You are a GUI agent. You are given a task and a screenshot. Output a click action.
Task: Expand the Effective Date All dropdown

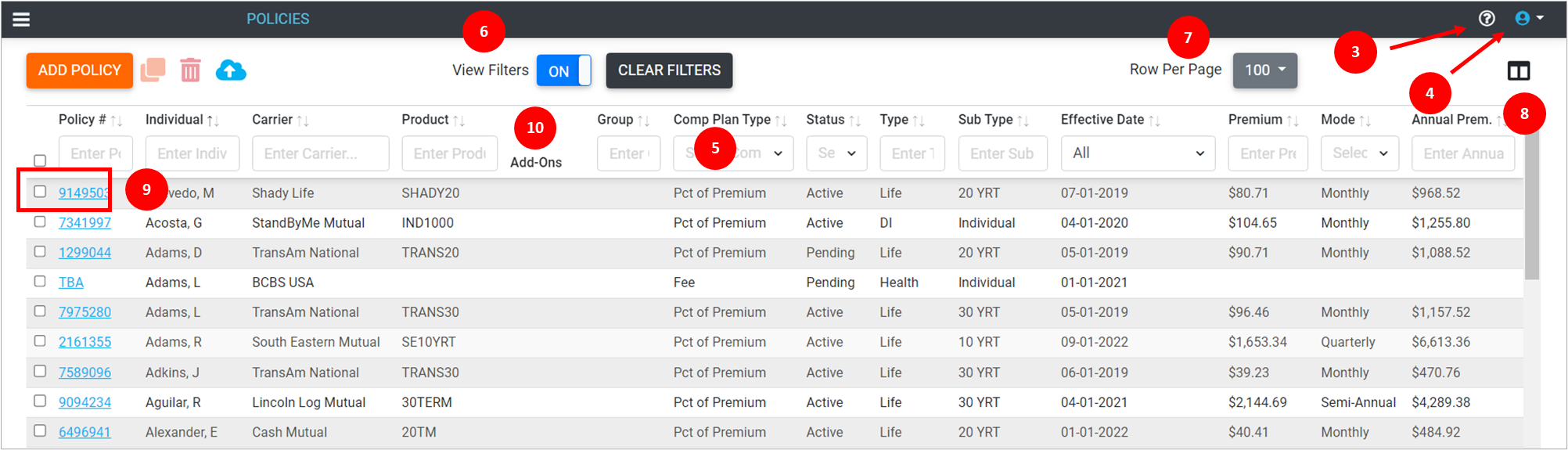[1138, 153]
